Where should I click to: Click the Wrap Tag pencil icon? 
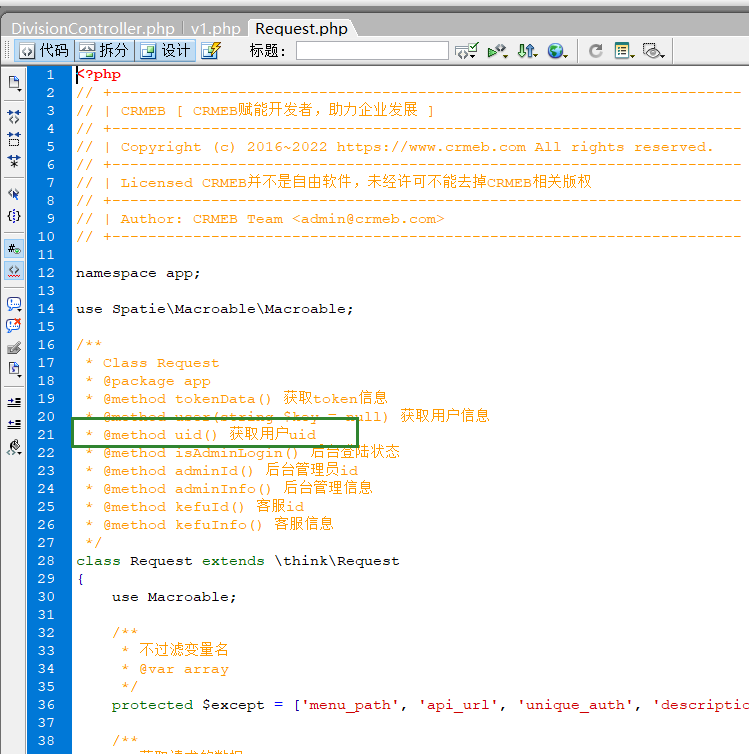point(14,348)
